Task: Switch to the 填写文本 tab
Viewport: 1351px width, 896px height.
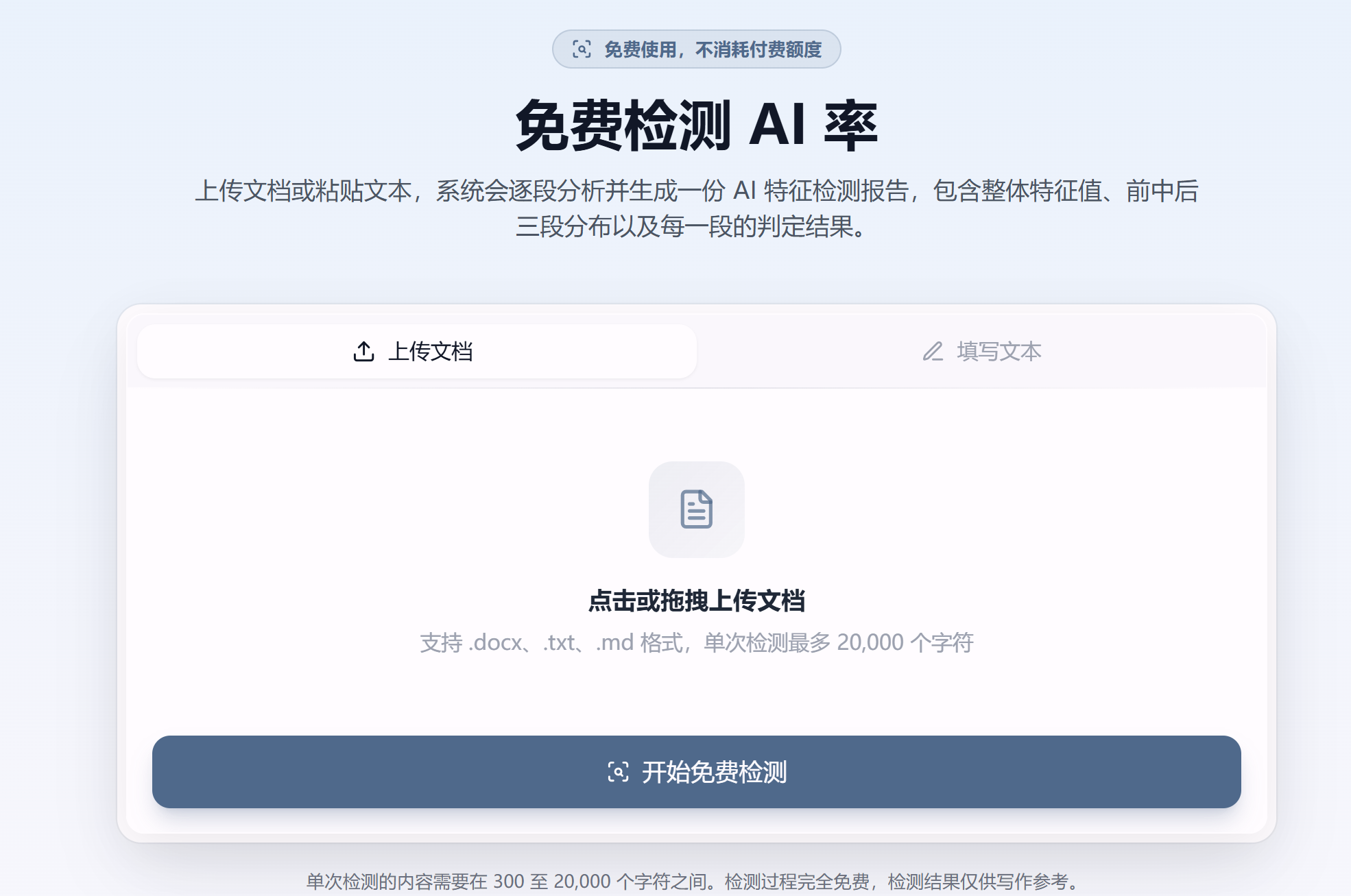Action: click(981, 351)
